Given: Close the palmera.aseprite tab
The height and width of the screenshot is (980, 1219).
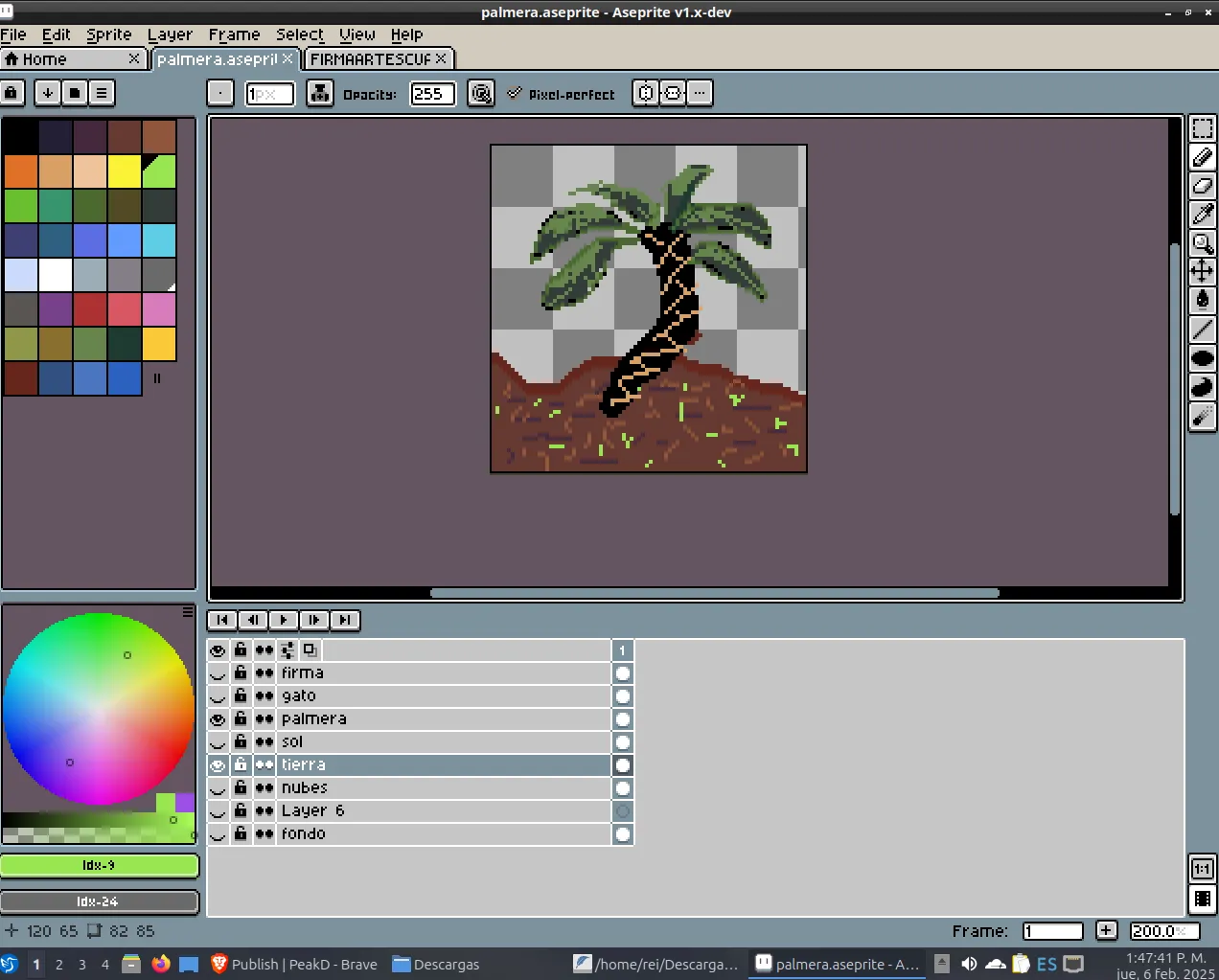Looking at the screenshot, I should click(287, 59).
